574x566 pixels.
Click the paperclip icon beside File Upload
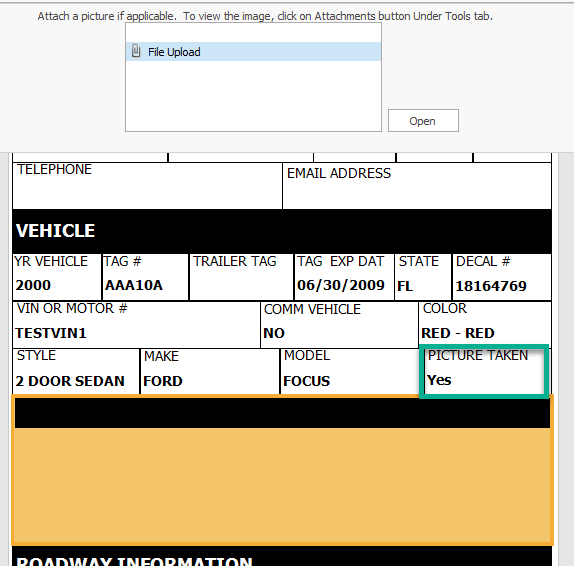point(136,51)
